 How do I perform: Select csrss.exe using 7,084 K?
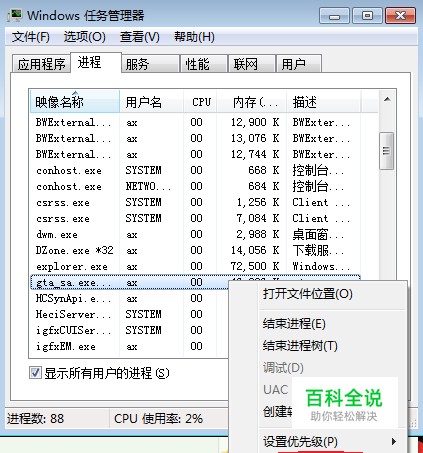[x=195, y=218]
